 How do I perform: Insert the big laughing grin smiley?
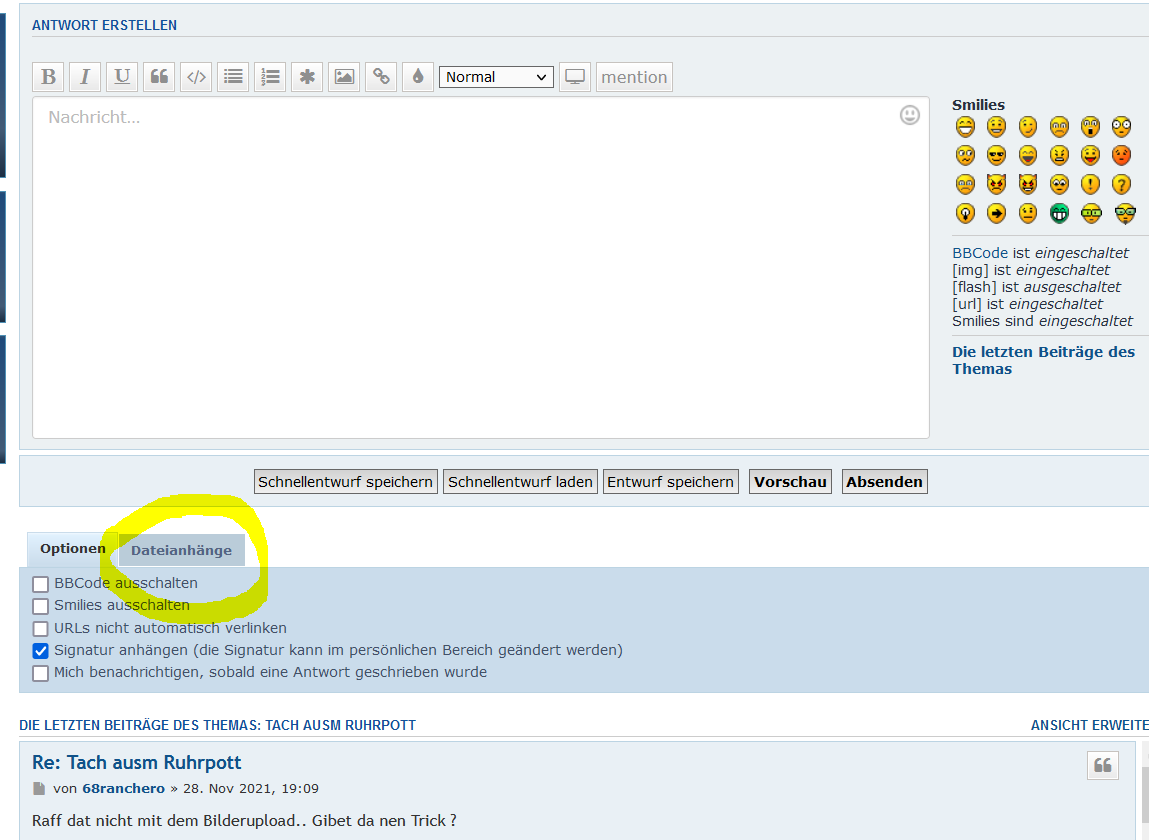pos(966,127)
